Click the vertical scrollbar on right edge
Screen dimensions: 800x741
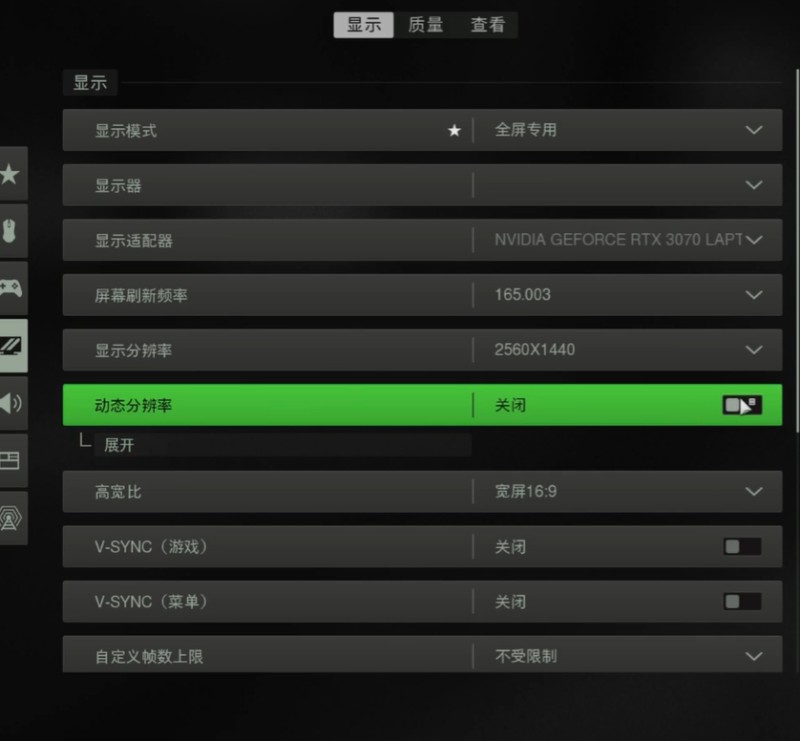pyautogui.click(x=797, y=251)
